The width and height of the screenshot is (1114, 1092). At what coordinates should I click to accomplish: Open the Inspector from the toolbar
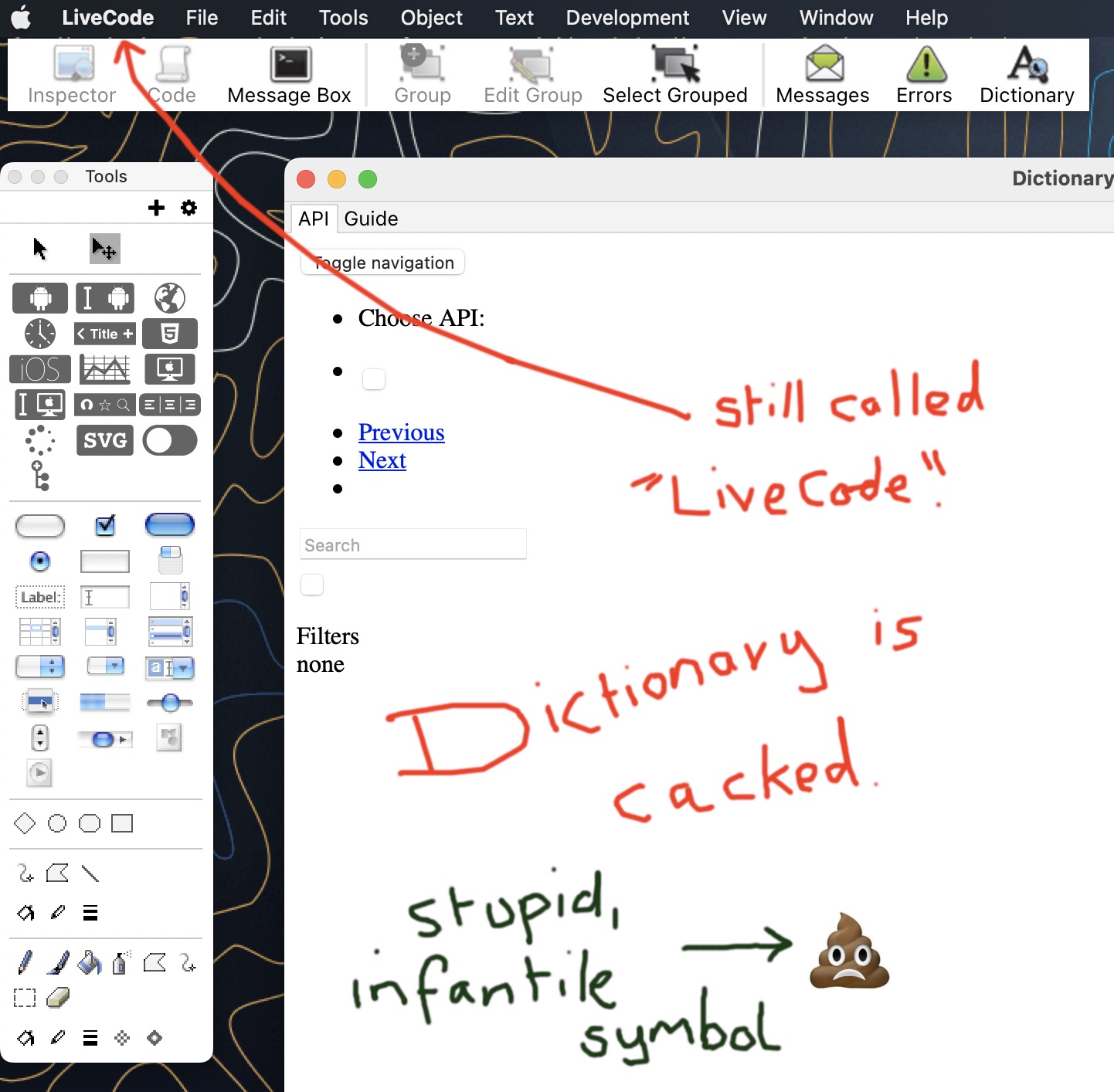(x=72, y=75)
